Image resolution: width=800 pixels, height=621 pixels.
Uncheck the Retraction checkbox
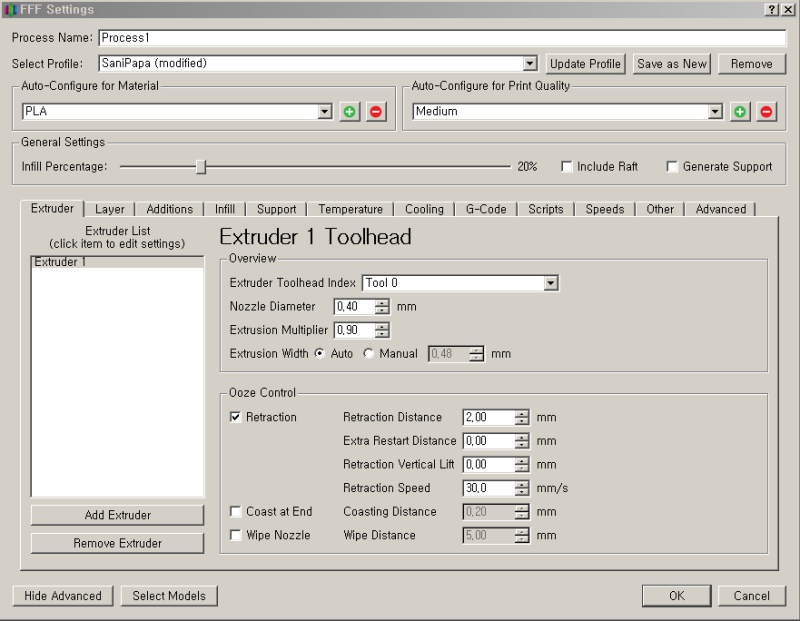tap(235, 417)
